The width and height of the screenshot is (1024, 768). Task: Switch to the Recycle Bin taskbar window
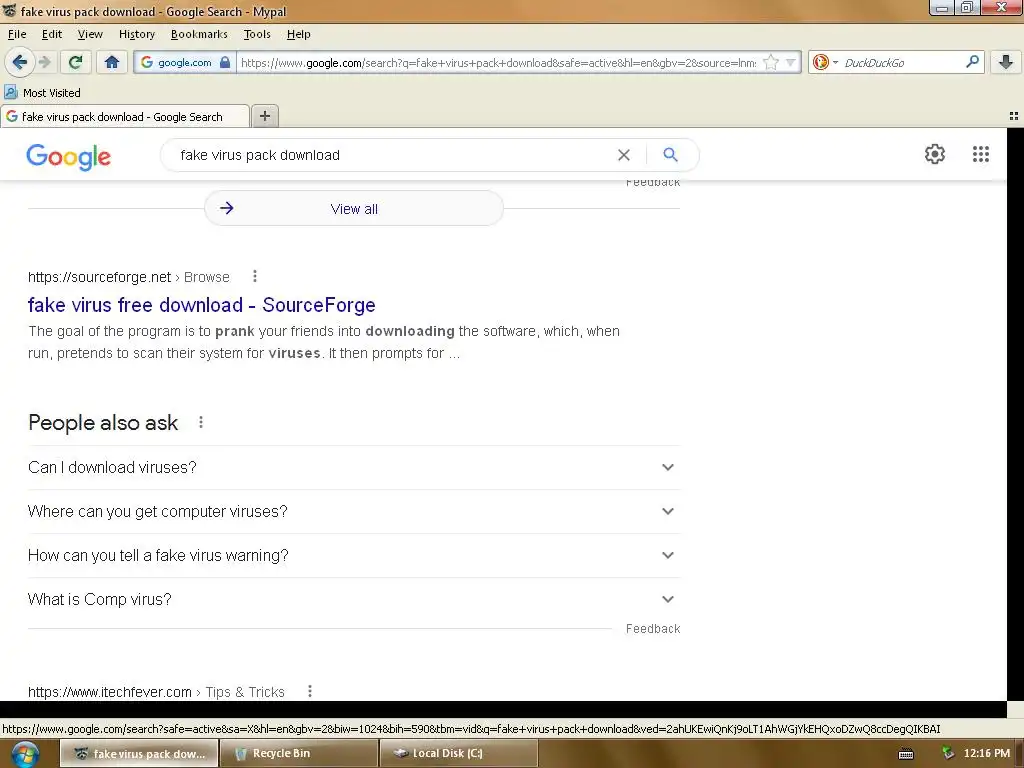coord(300,753)
